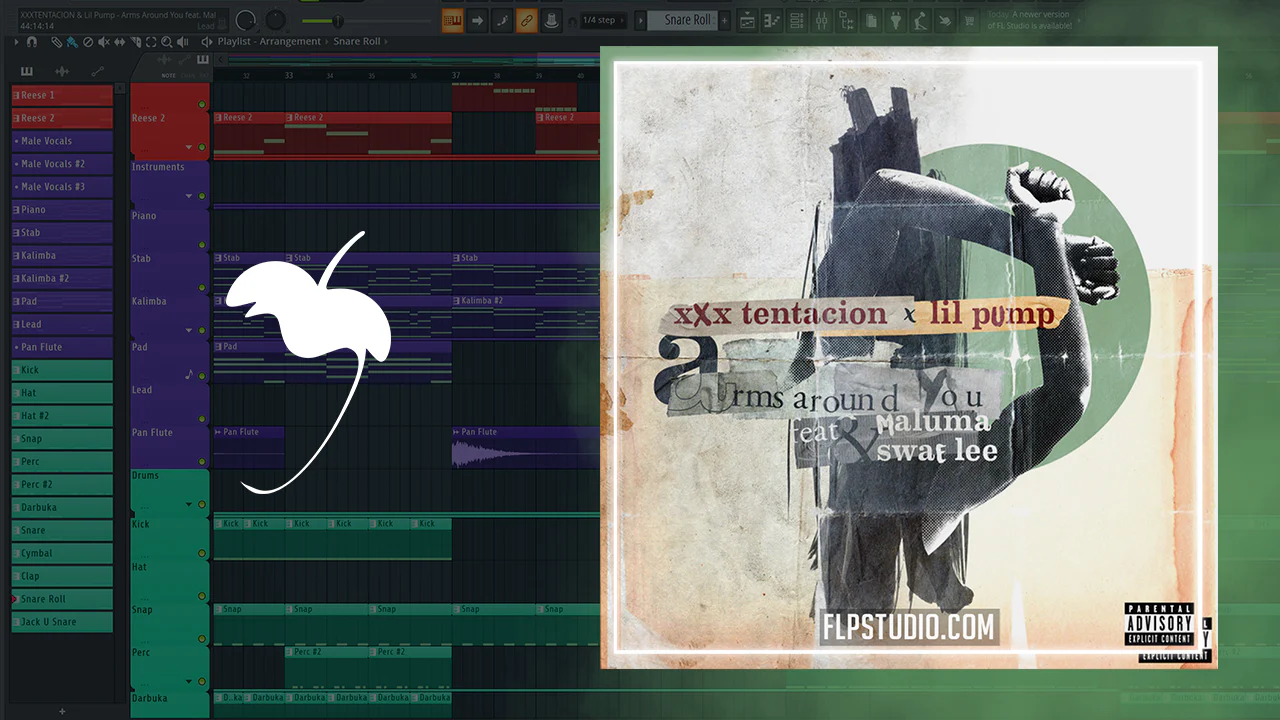
Task: Click the green master slider handle
Action: coord(338,21)
